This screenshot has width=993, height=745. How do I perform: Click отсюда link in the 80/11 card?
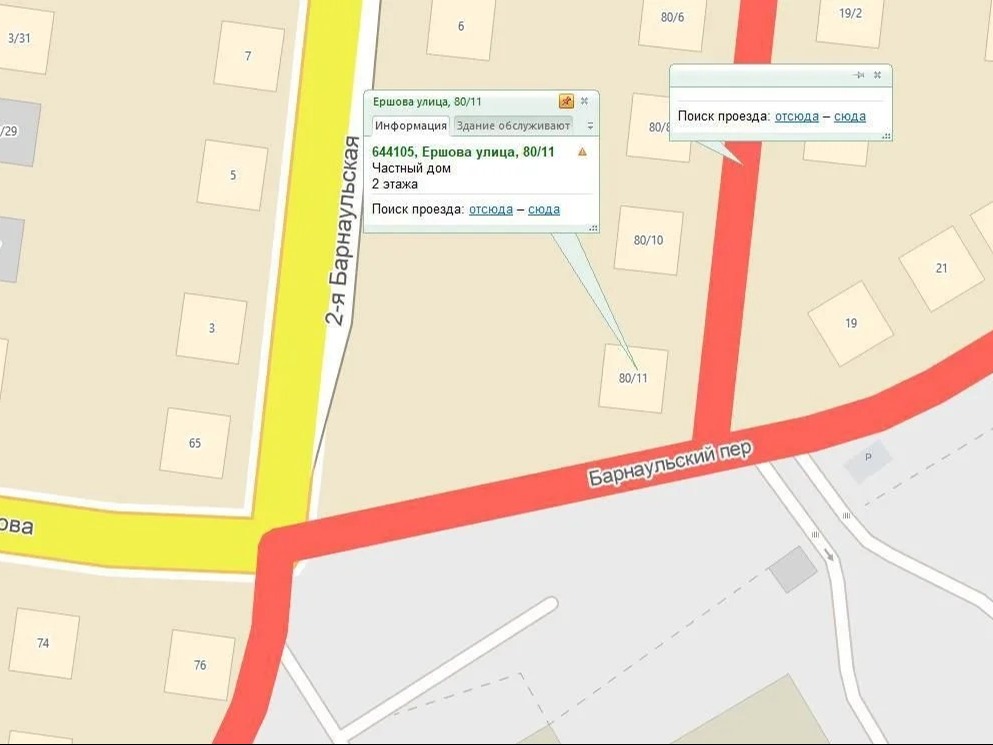tap(491, 209)
